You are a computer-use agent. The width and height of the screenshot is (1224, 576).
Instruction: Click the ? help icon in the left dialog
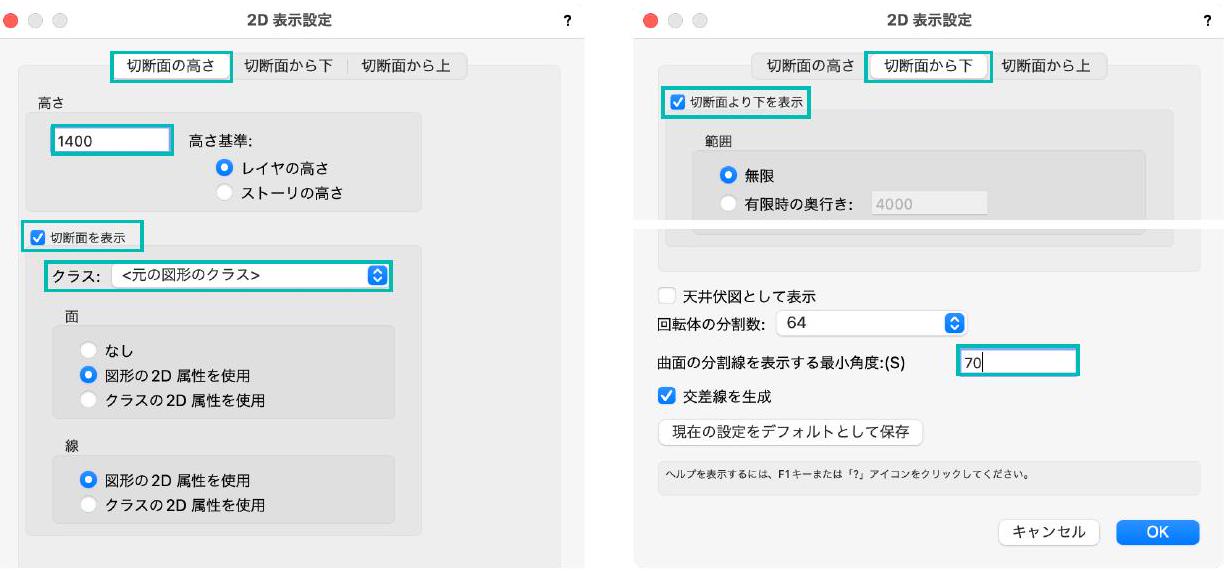click(x=568, y=21)
